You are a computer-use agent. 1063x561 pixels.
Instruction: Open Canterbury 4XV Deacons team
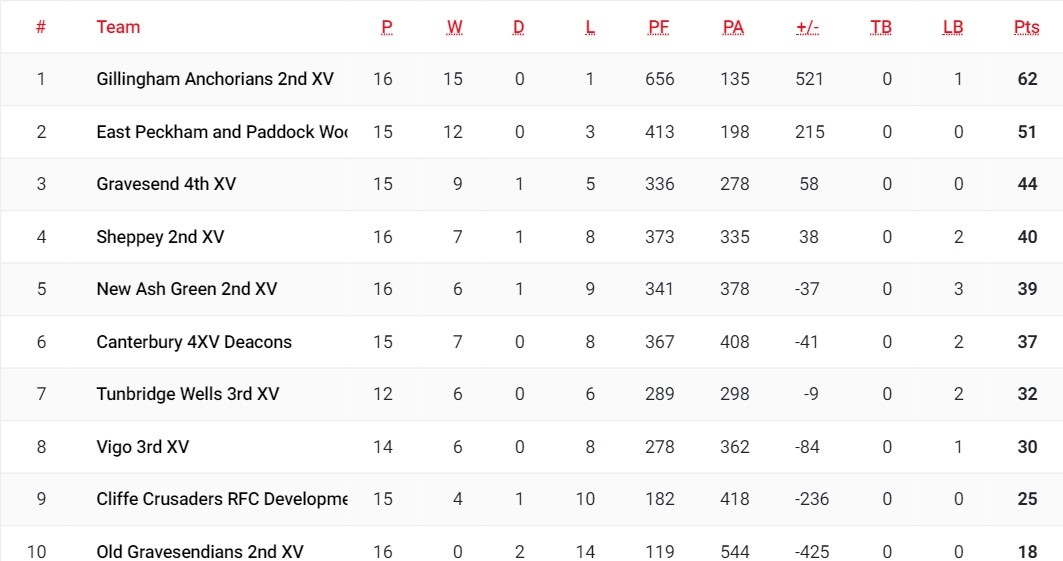tap(194, 342)
